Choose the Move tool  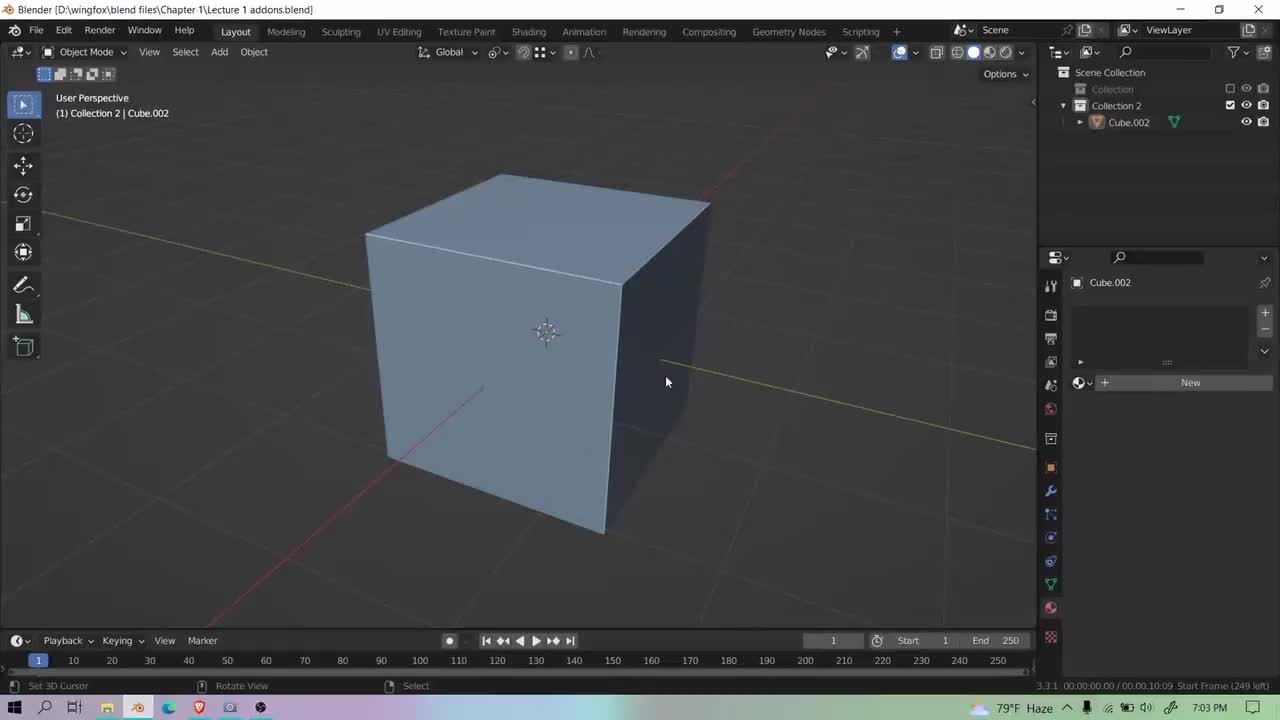23,166
